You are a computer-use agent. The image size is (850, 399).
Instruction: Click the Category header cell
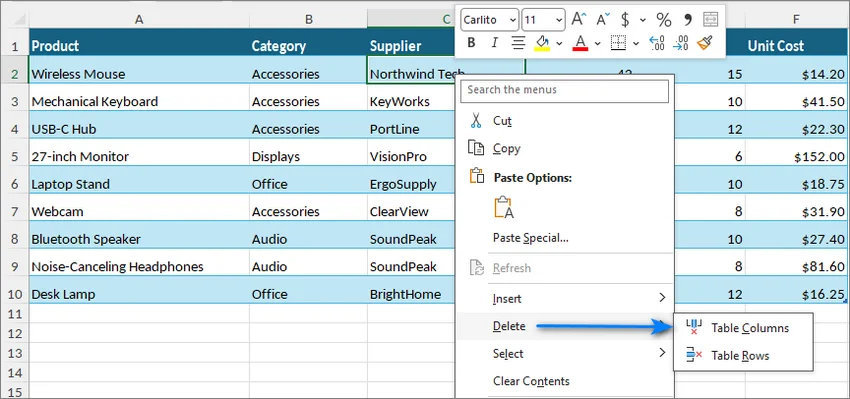[308, 46]
